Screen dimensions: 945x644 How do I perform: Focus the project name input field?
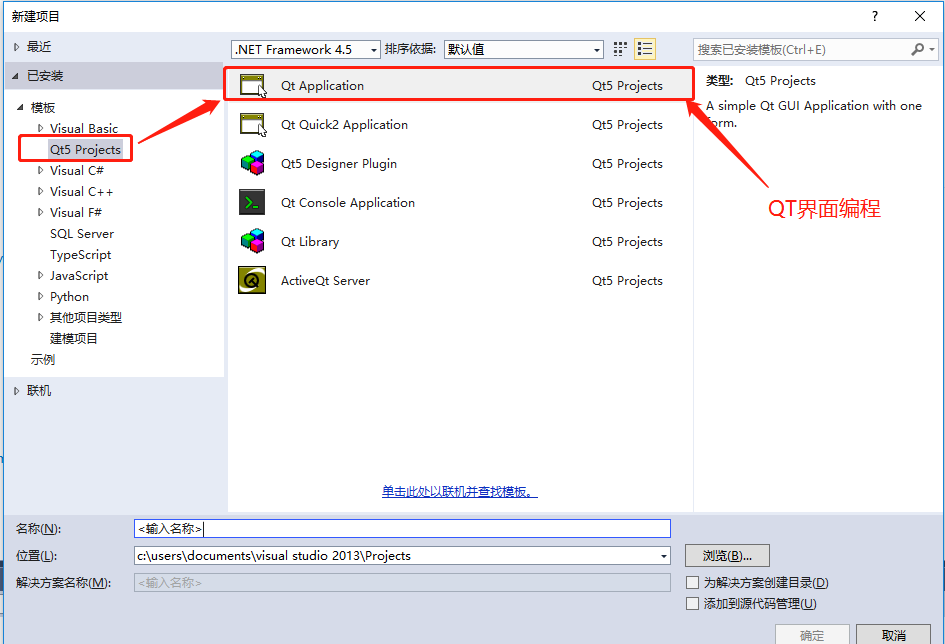coord(402,528)
